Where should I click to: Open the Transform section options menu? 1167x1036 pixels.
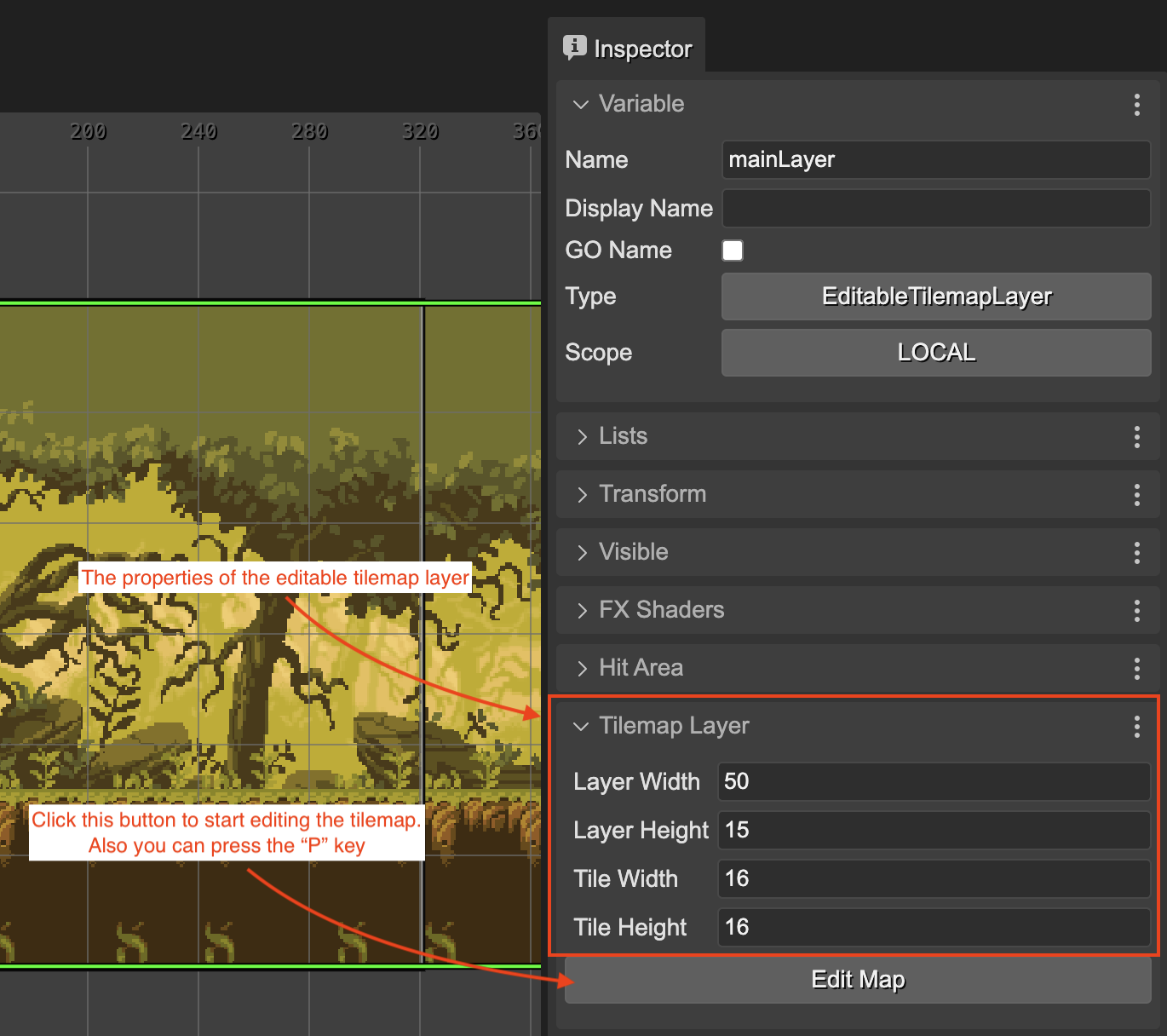point(1137,494)
